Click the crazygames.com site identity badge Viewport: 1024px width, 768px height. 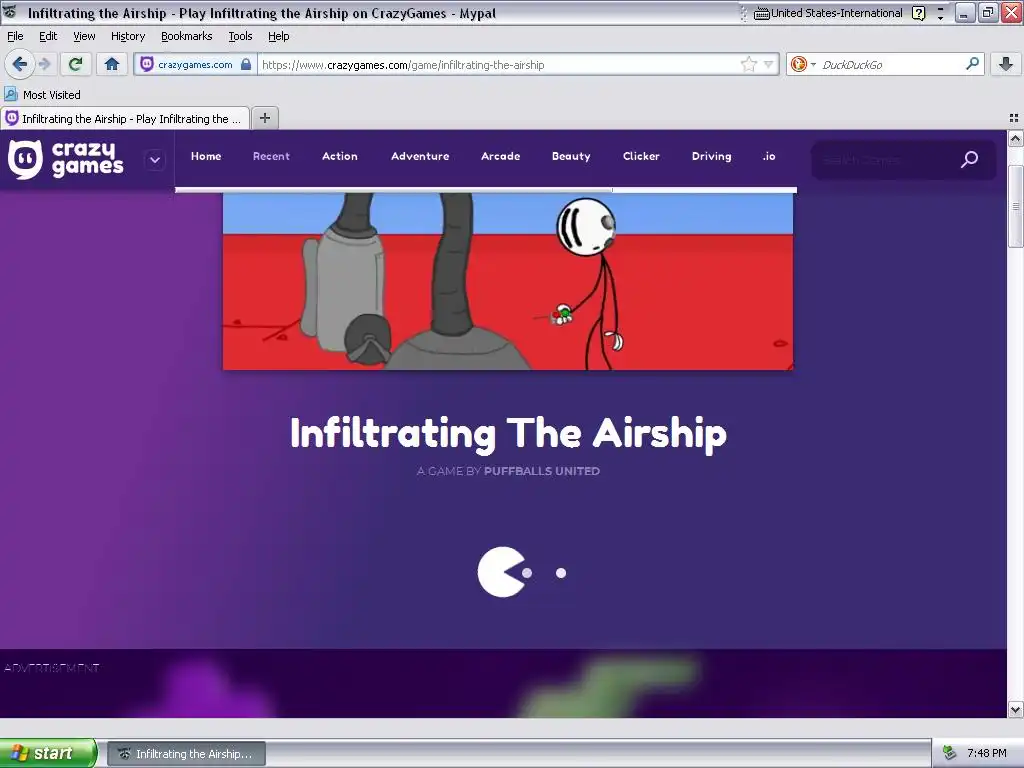[x=195, y=65]
